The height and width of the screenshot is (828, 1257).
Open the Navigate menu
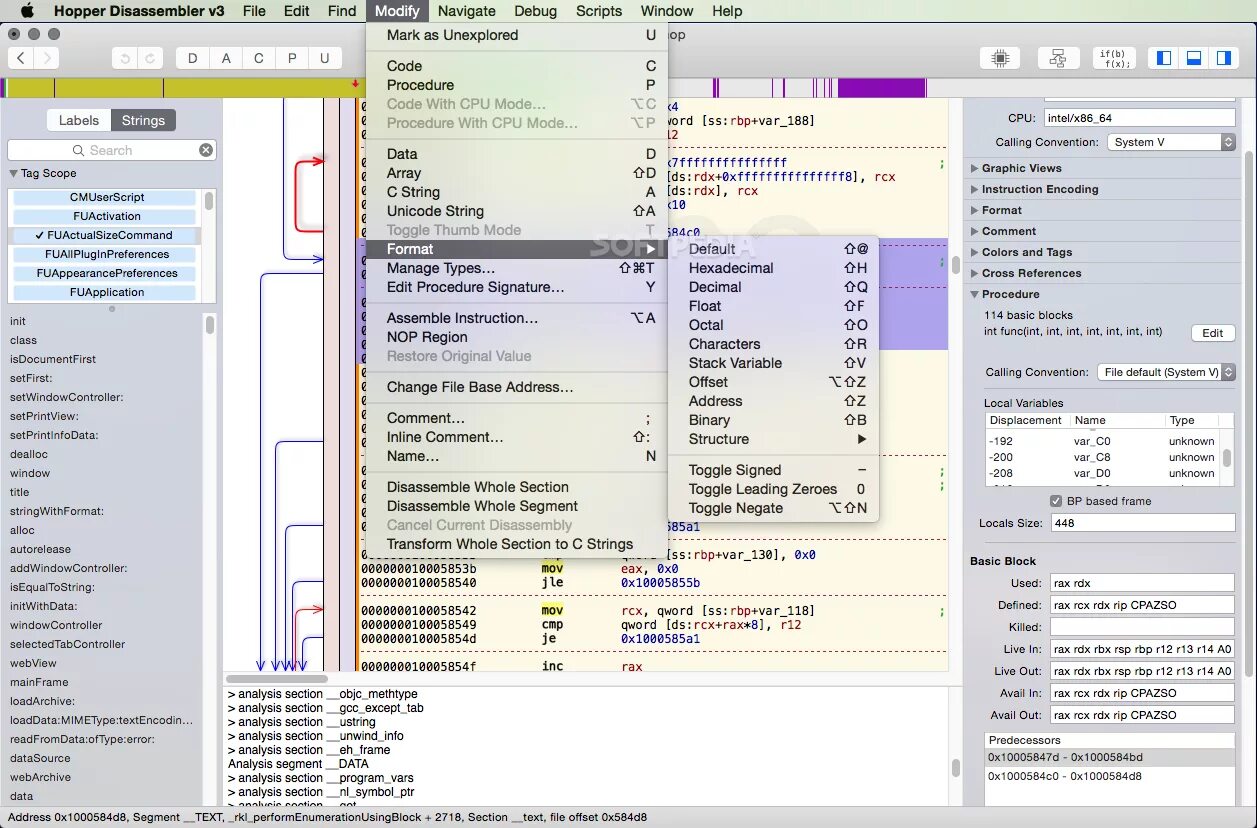466,11
